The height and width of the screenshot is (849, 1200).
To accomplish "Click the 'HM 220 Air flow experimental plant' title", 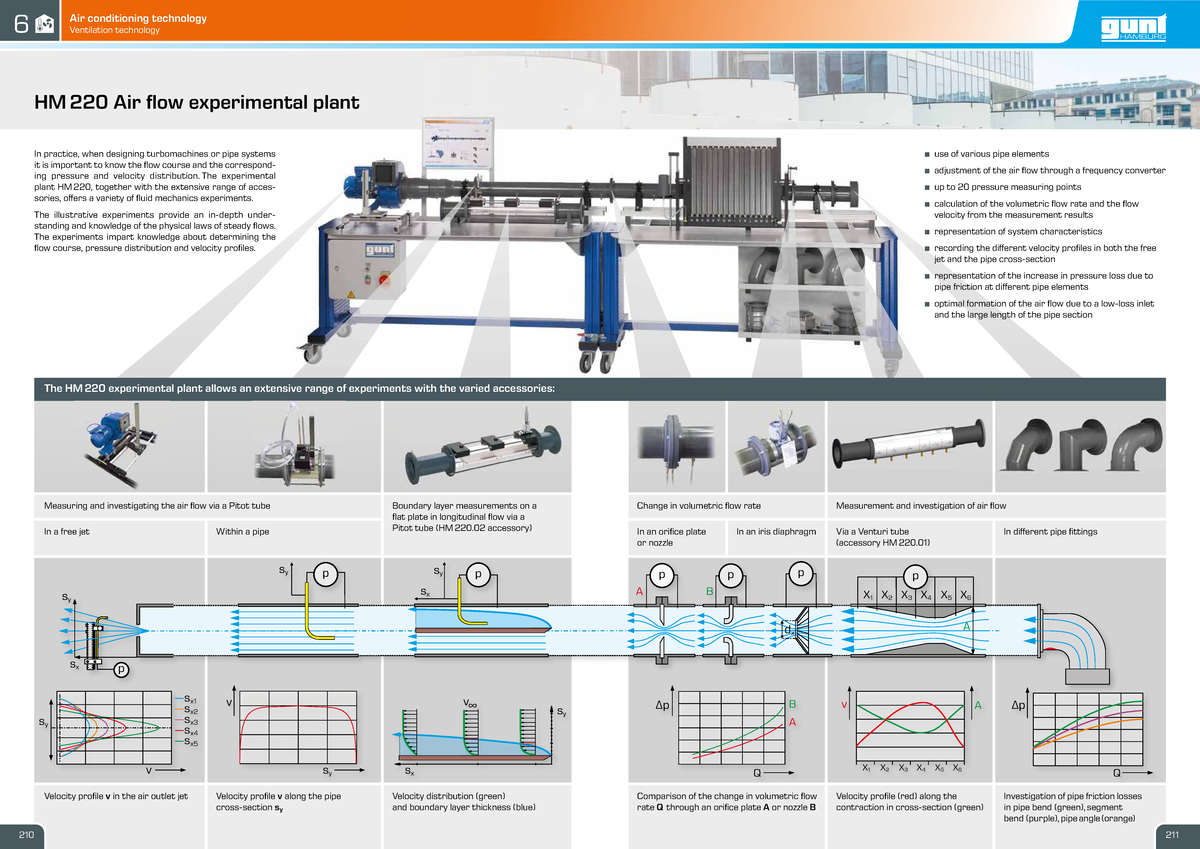I will 196,103.
